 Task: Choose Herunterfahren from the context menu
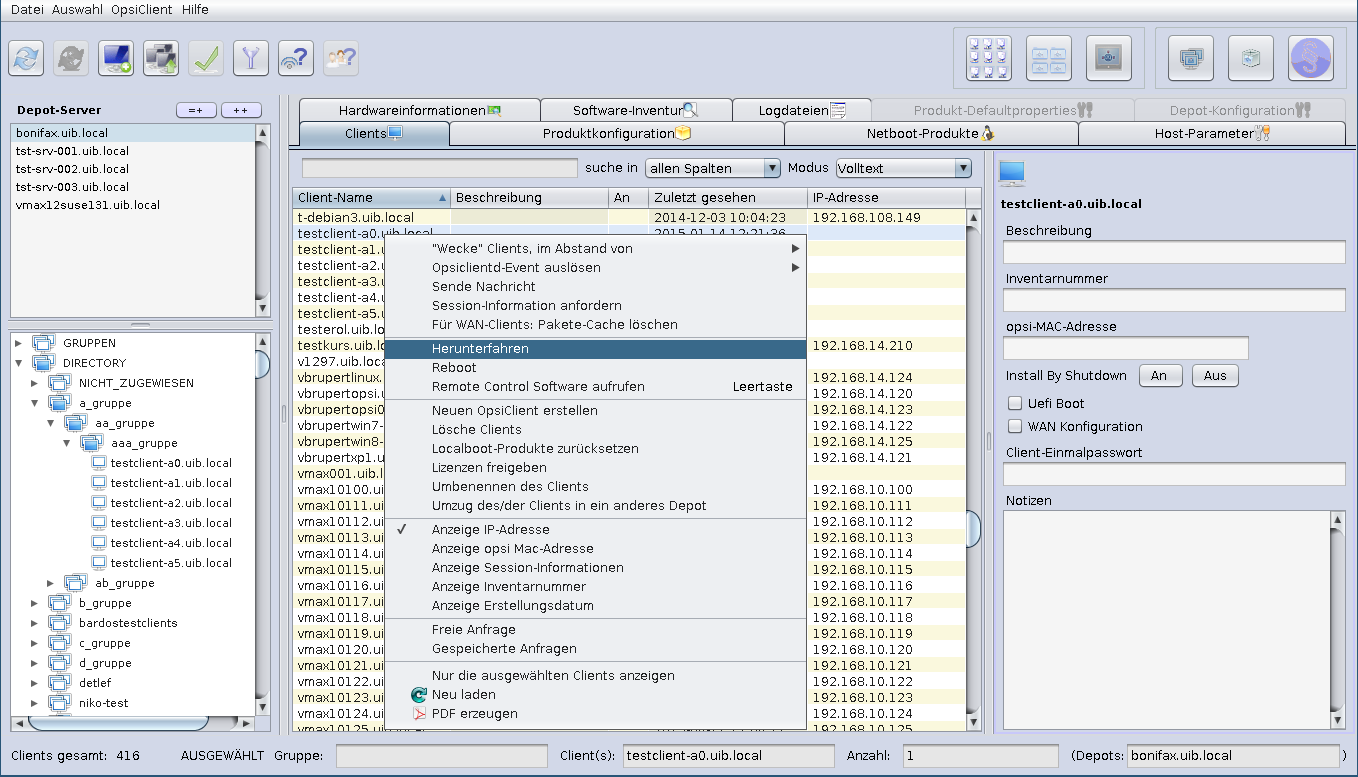click(596, 349)
